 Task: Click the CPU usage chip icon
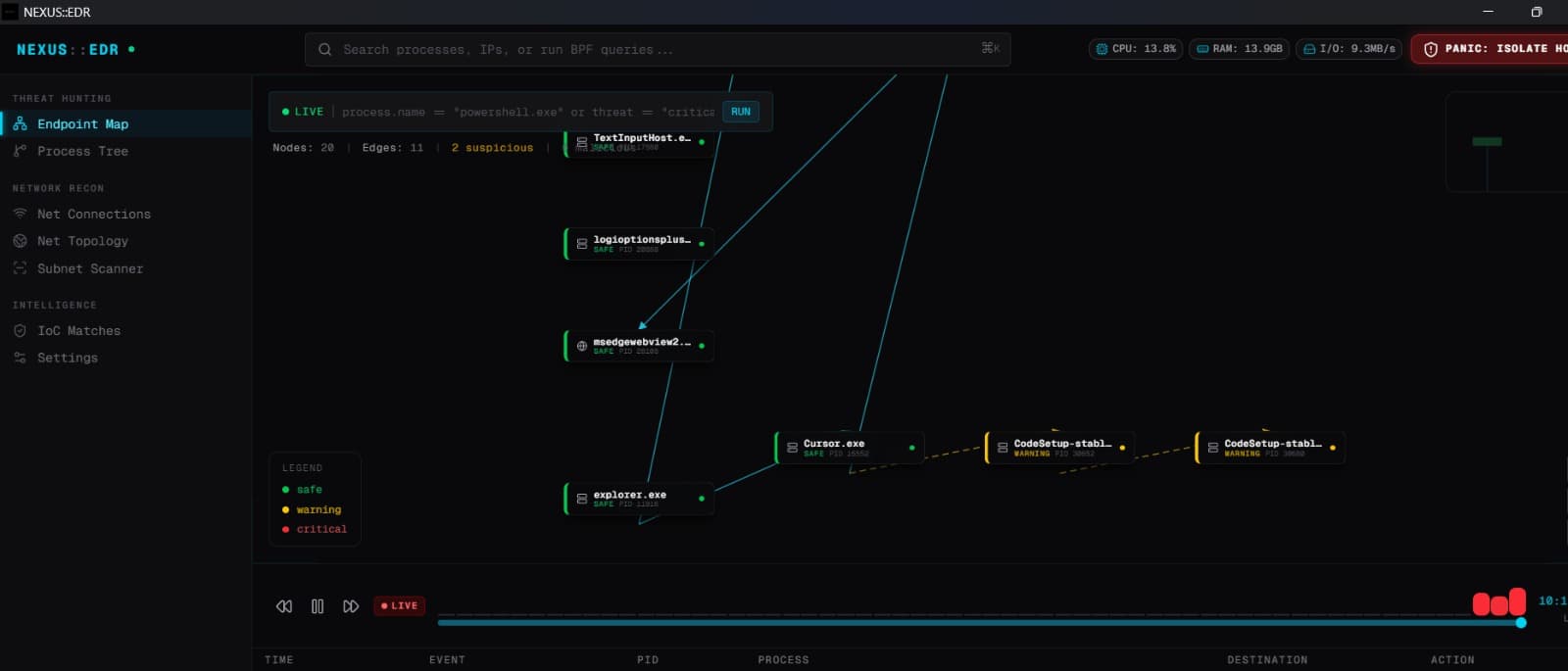1102,48
